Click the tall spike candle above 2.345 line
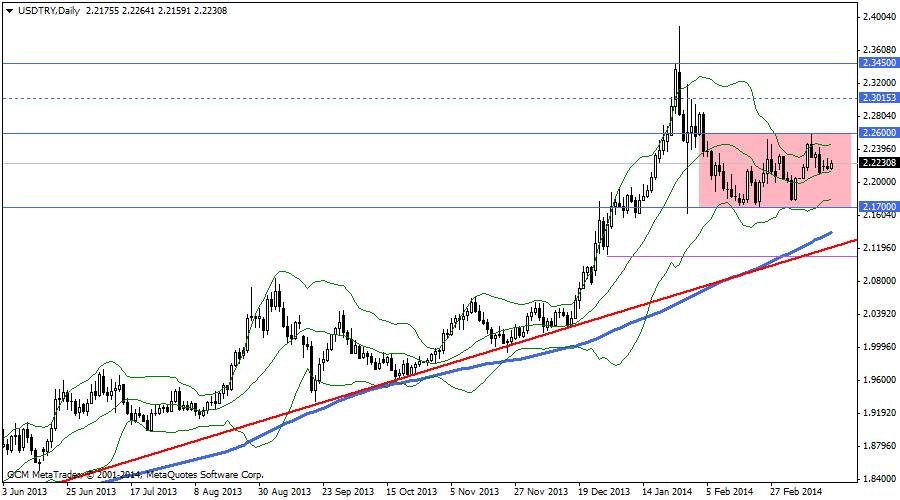 pyautogui.click(x=679, y=69)
